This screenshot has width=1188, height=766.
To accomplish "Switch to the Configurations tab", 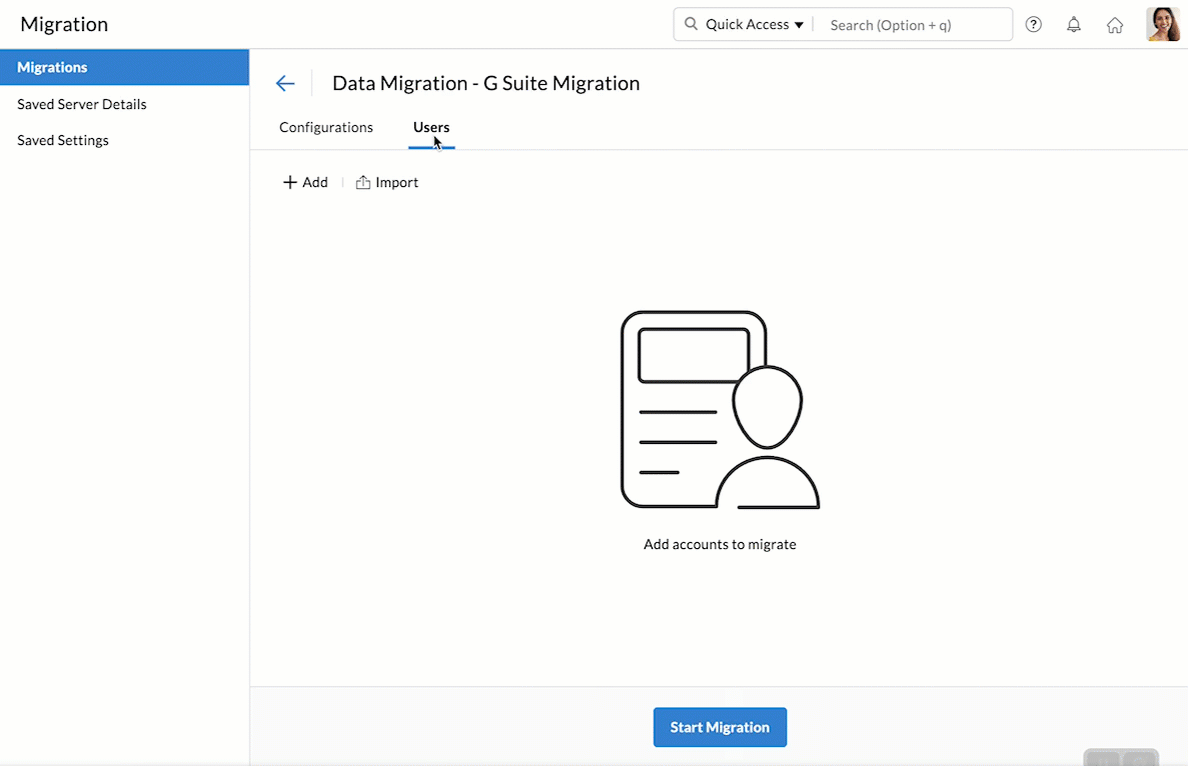I will (x=326, y=127).
